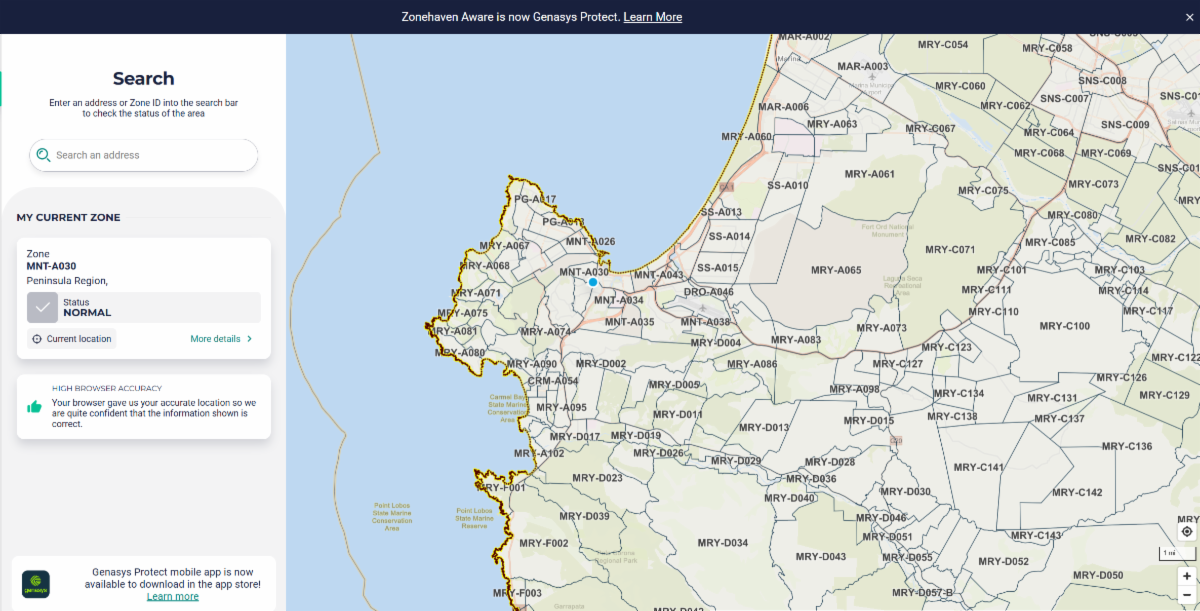Open Learn more link for mobile app

(x=172, y=597)
